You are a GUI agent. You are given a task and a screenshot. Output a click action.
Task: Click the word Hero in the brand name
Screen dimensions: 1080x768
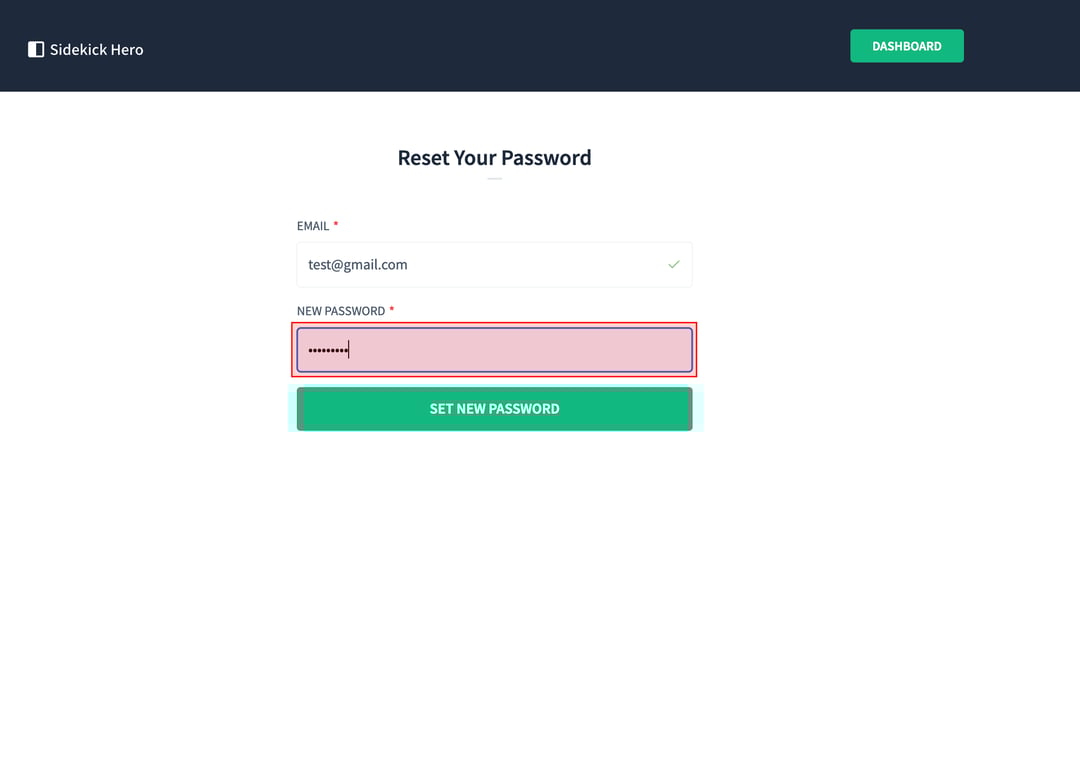pyautogui.click(x=127, y=49)
